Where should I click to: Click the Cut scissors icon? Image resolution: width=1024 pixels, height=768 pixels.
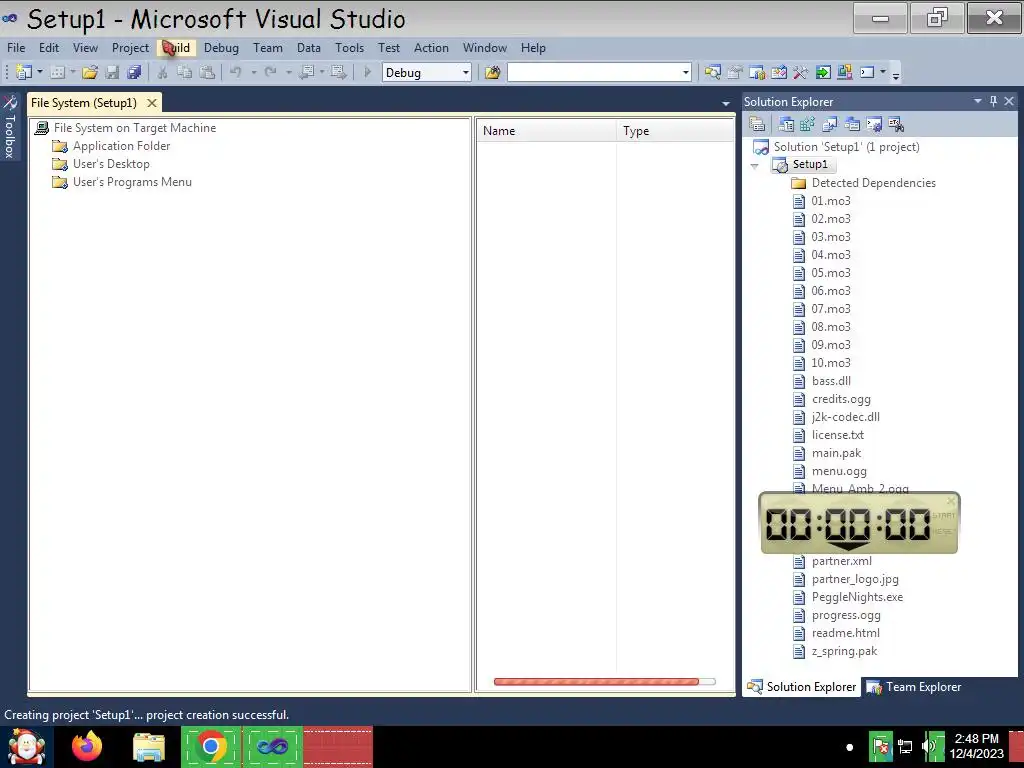tap(162, 72)
